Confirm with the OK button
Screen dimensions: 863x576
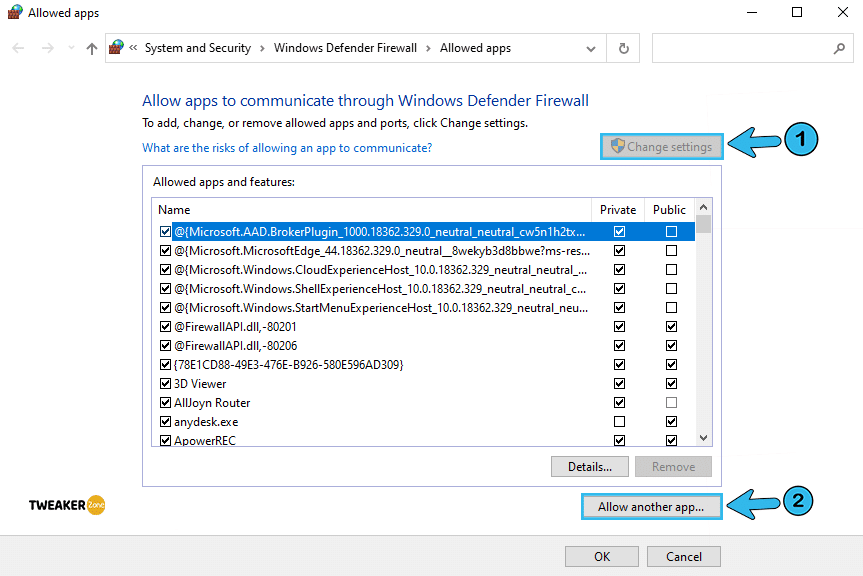pyautogui.click(x=602, y=557)
